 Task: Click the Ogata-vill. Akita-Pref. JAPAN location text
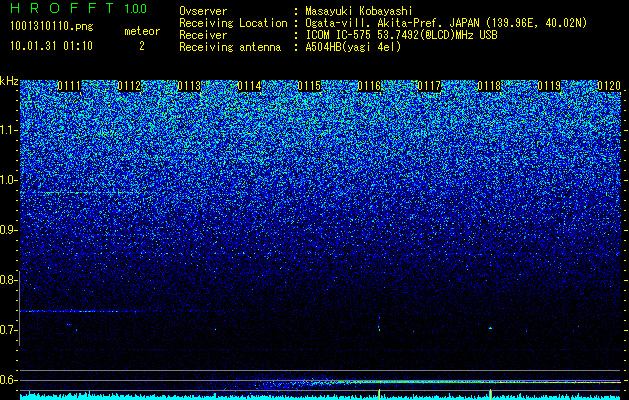pos(446,23)
